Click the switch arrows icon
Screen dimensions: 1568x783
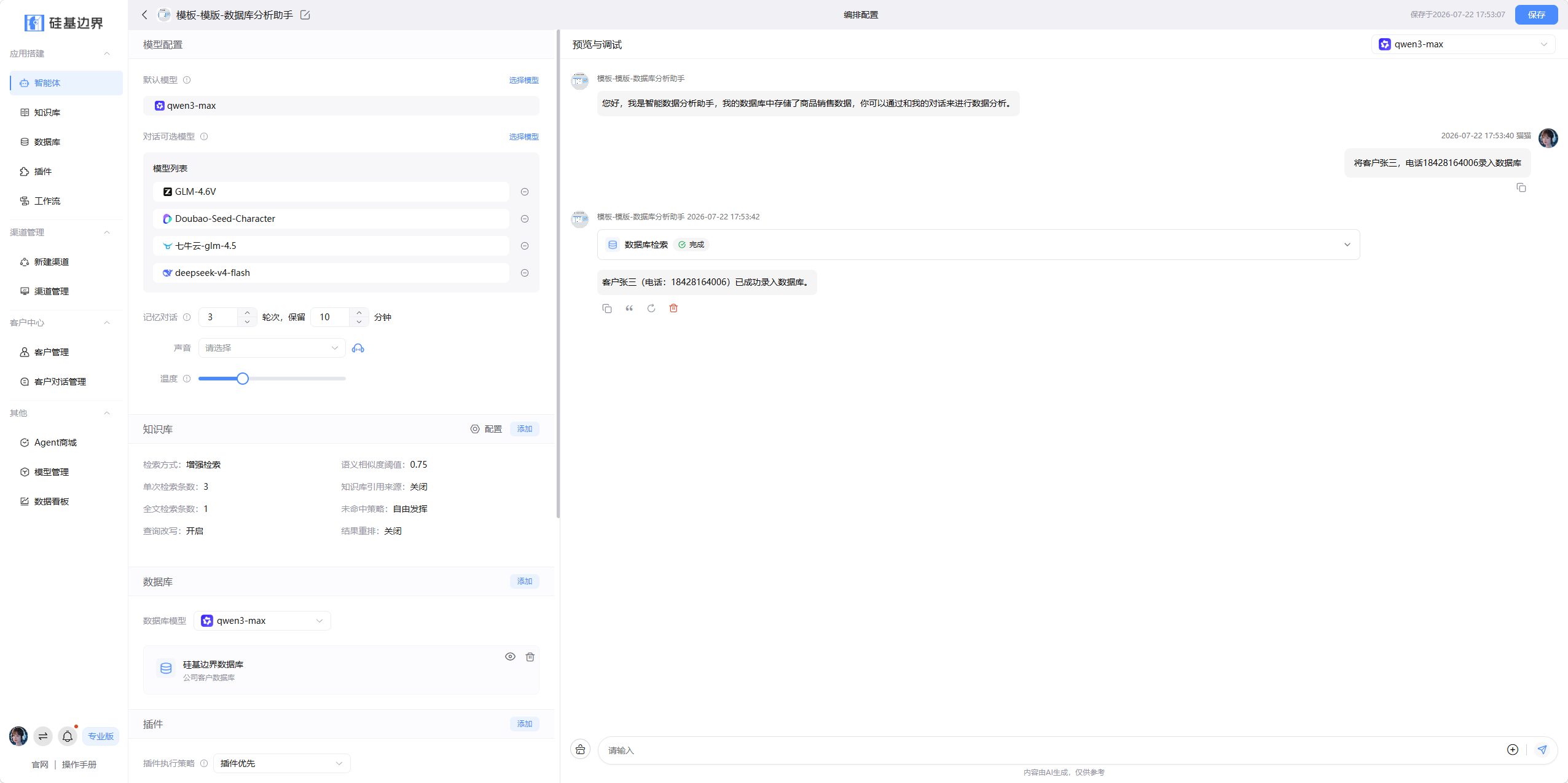point(43,736)
